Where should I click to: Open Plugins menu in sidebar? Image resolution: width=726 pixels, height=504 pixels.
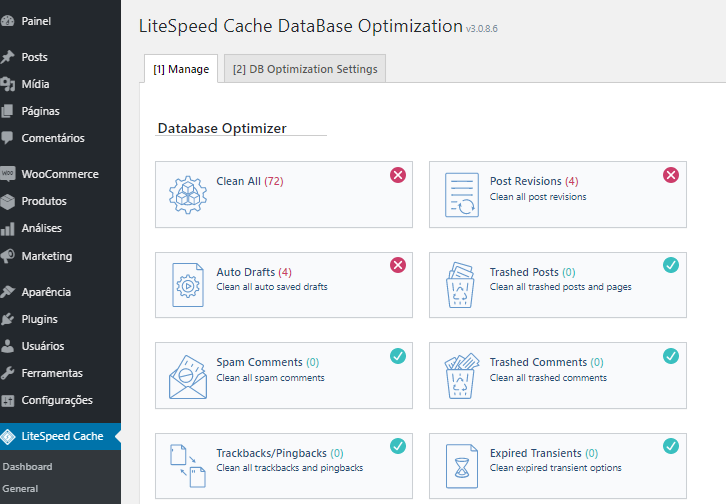[40, 319]
